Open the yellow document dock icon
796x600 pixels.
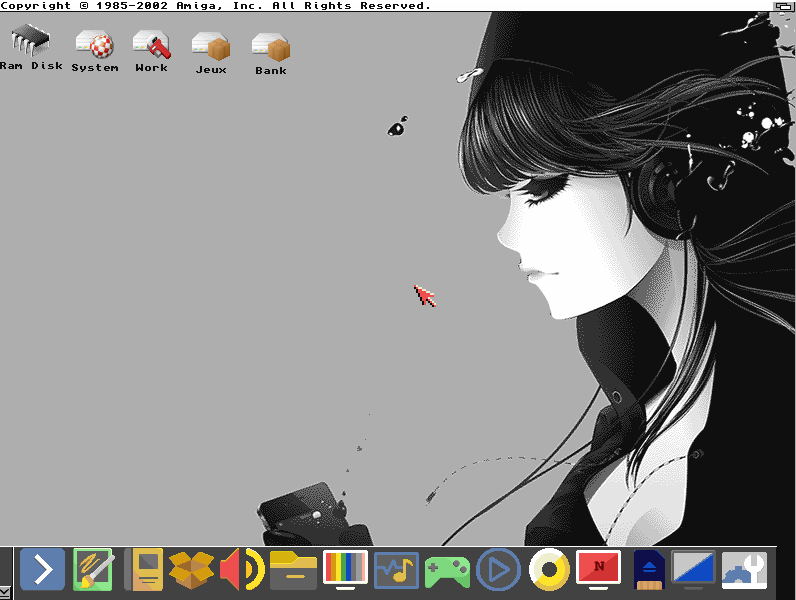pos(144,569)
